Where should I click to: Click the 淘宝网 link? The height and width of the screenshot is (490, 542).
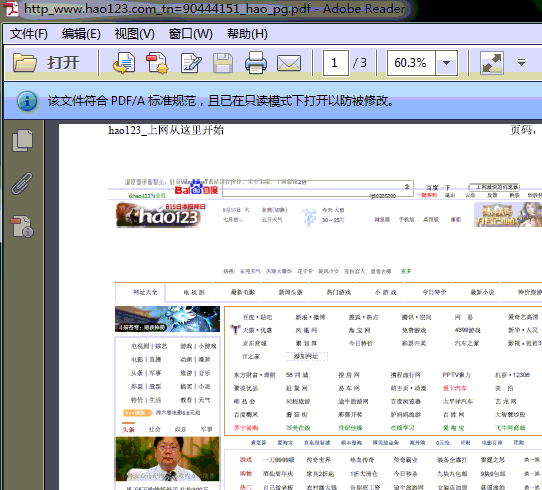click(360, 330)
